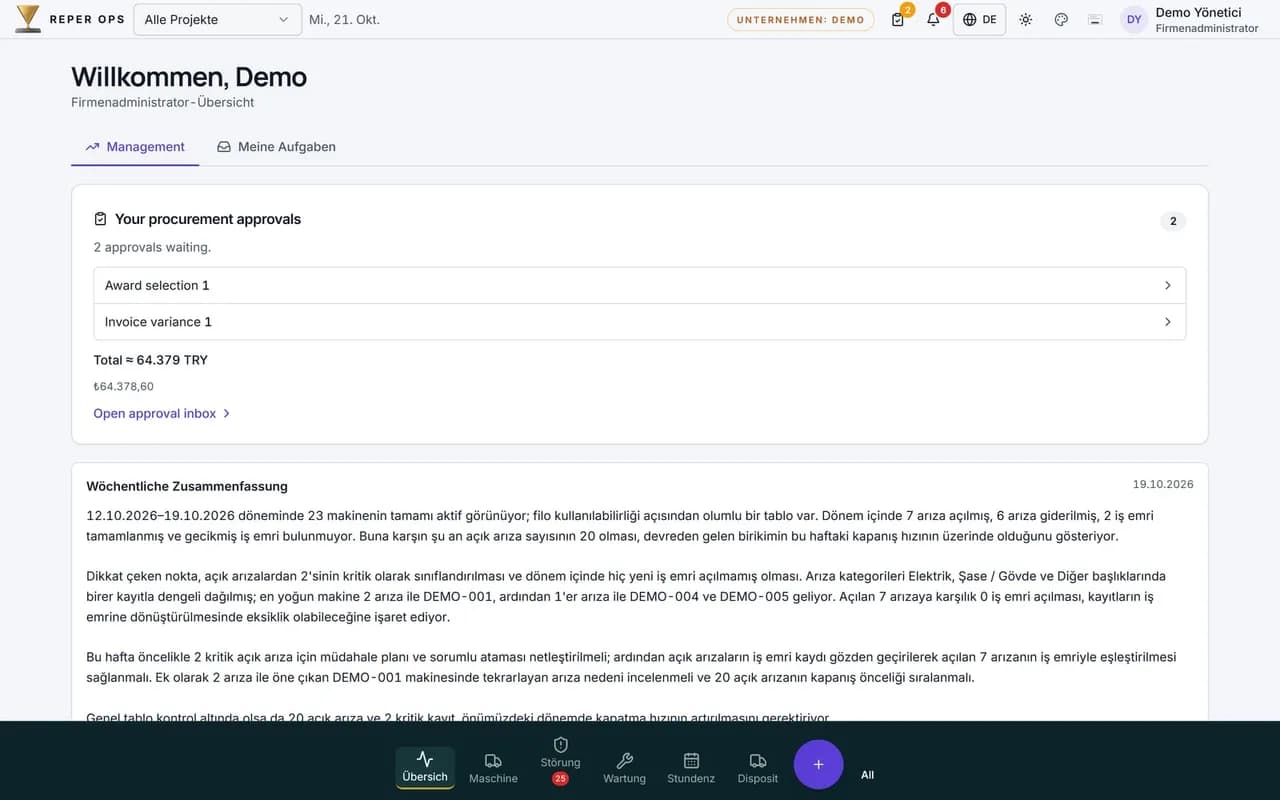
Task: Open Maschine in the bottom navigation
Action: pos(493,768)
